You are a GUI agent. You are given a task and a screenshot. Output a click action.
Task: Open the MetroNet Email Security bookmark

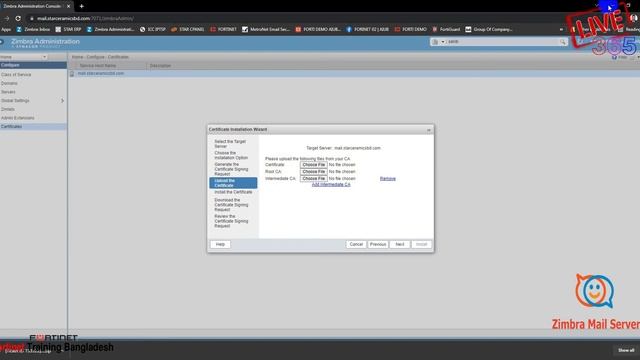(266, 29)
